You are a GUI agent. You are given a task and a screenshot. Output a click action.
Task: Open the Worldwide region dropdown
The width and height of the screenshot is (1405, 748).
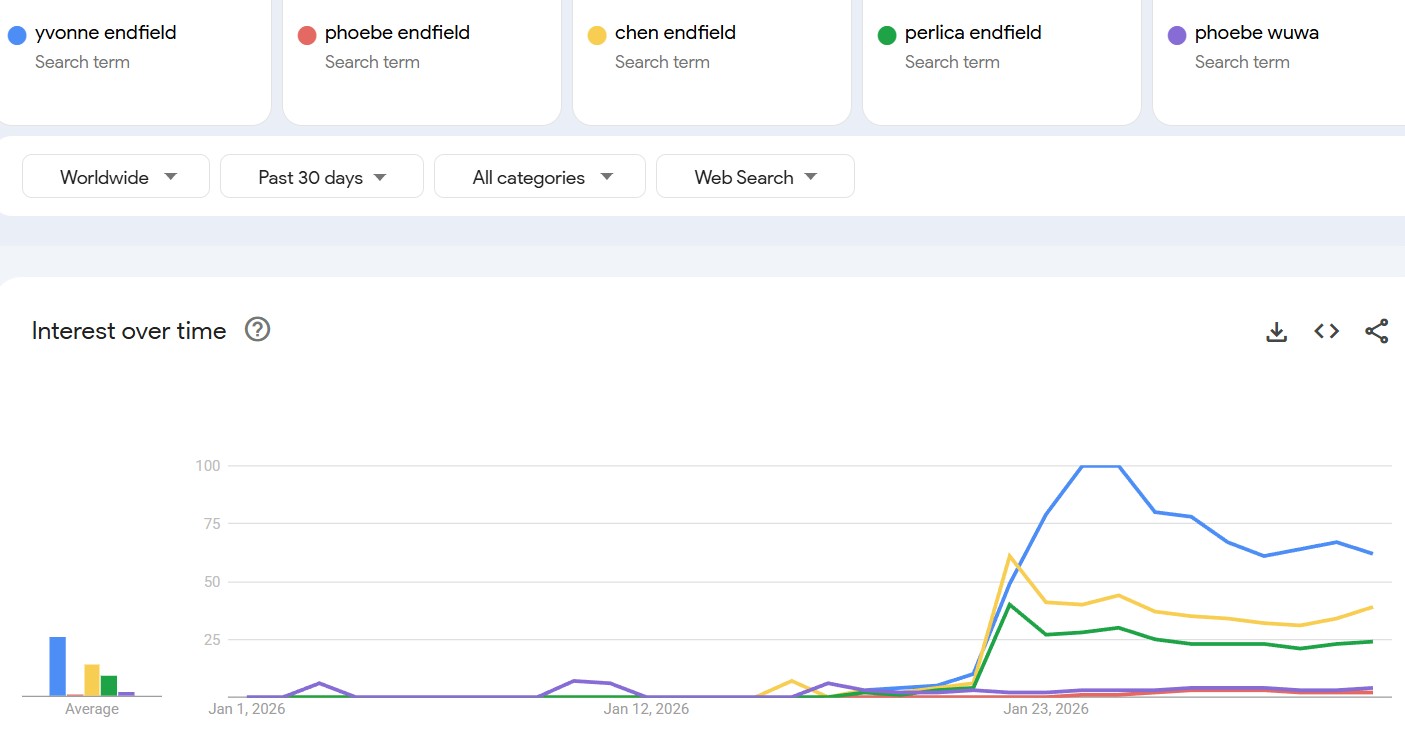point(116,177)
